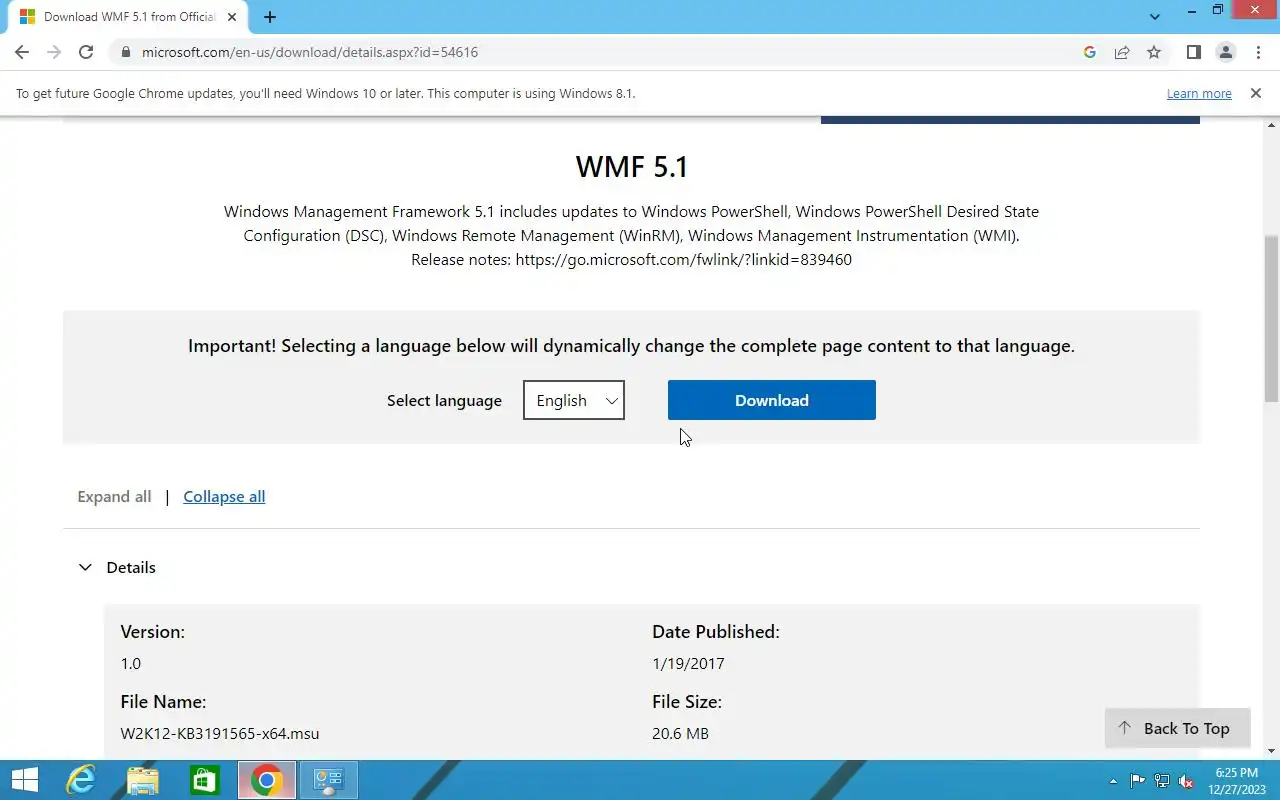This screenshot has width=1280, height=800.
Task: Click the 20.6 MB file size
Action: pyautogui.click(x=680, y=734)
